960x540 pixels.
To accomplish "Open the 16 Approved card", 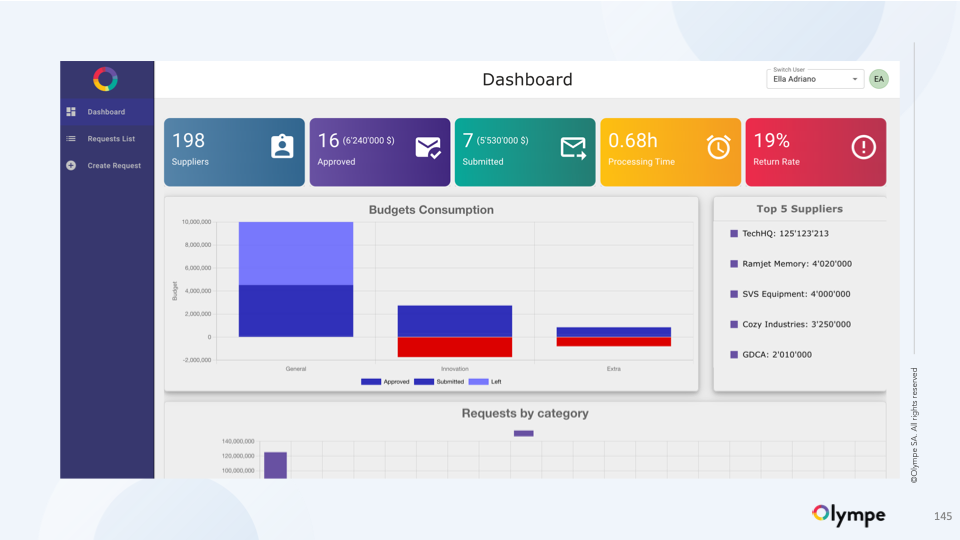I will click(380, 152).
